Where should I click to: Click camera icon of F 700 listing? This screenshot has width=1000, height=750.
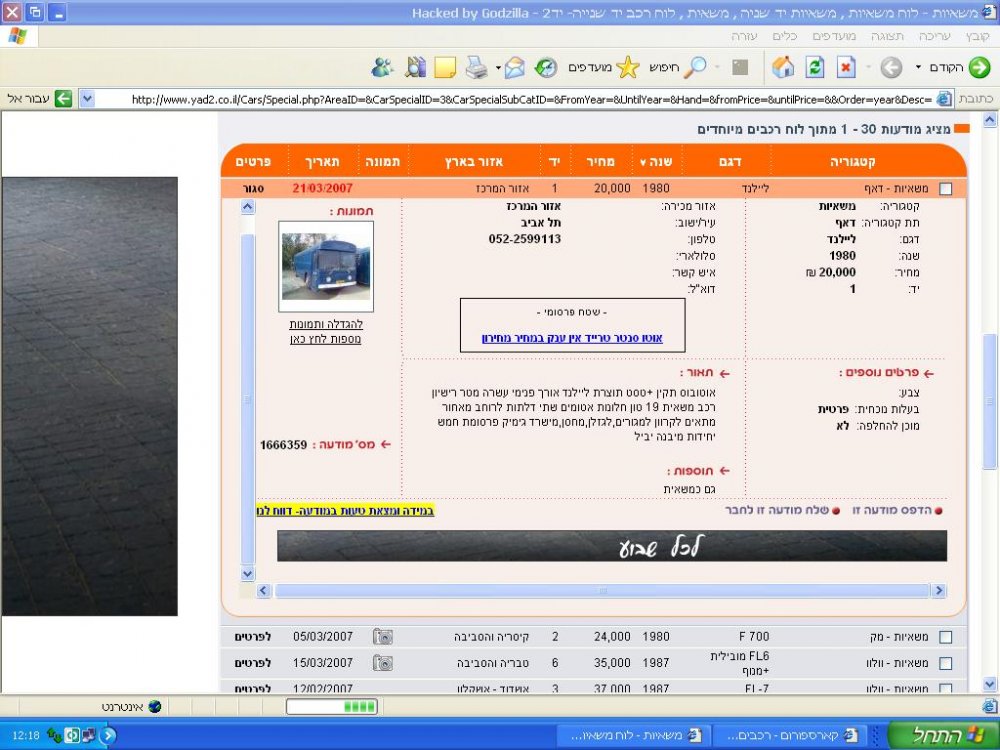383,636
